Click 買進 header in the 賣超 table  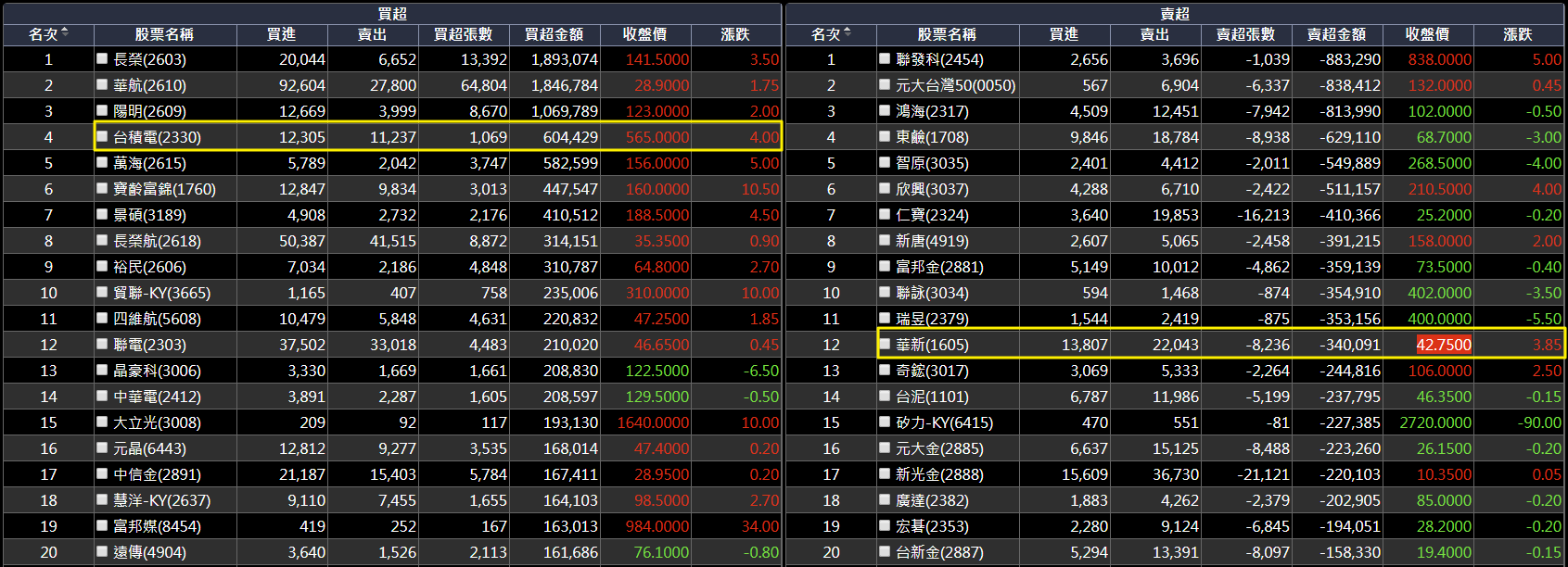click(1064, 34)
